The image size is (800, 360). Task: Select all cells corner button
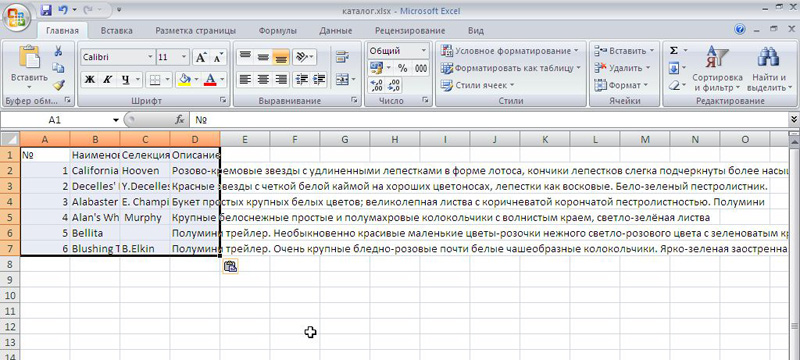pos(10,139)
